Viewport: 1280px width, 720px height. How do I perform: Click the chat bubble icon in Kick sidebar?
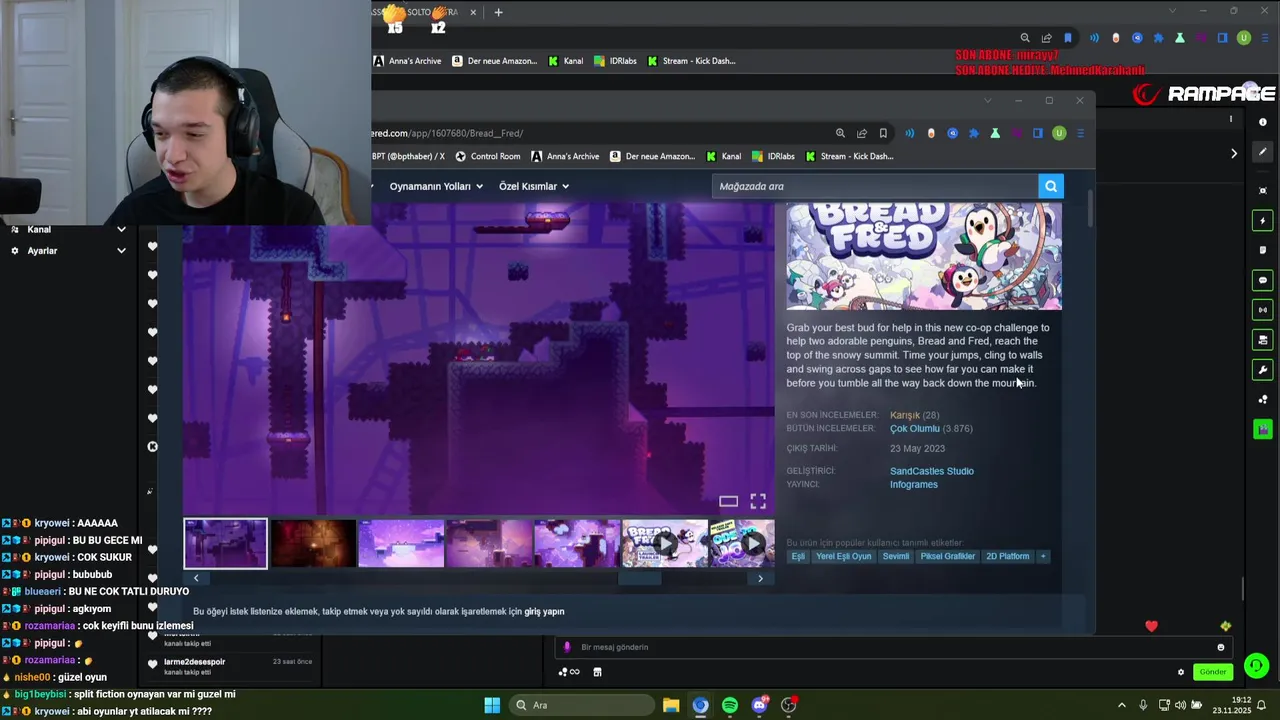[x=1263, y=280]
